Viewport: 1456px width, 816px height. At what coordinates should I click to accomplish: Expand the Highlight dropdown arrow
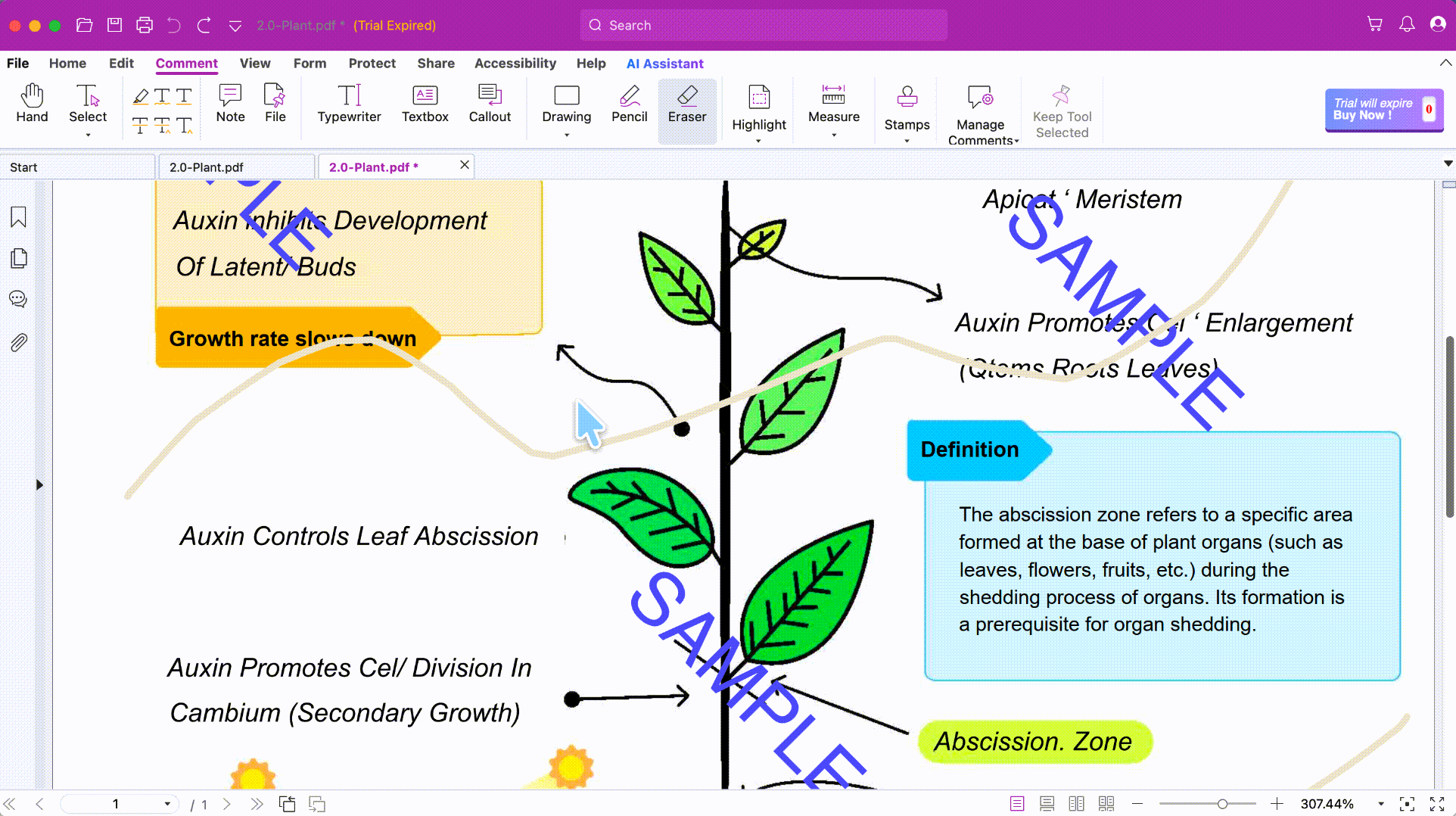click(x=758, y=141)
